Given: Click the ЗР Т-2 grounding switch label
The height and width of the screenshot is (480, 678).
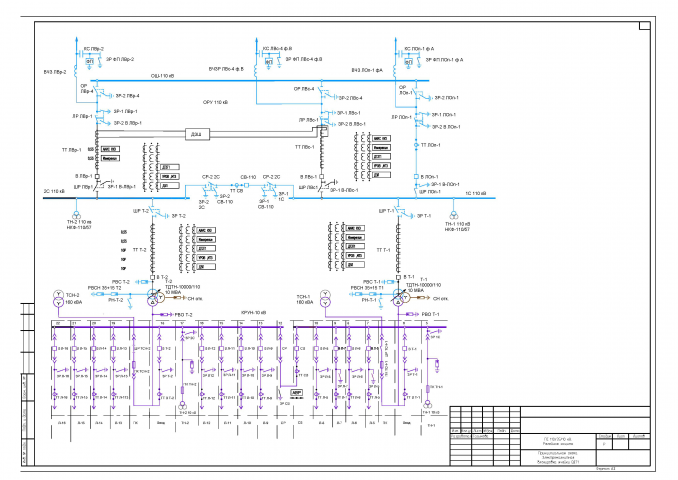Looking at the screenshot, I should point(179,216).
